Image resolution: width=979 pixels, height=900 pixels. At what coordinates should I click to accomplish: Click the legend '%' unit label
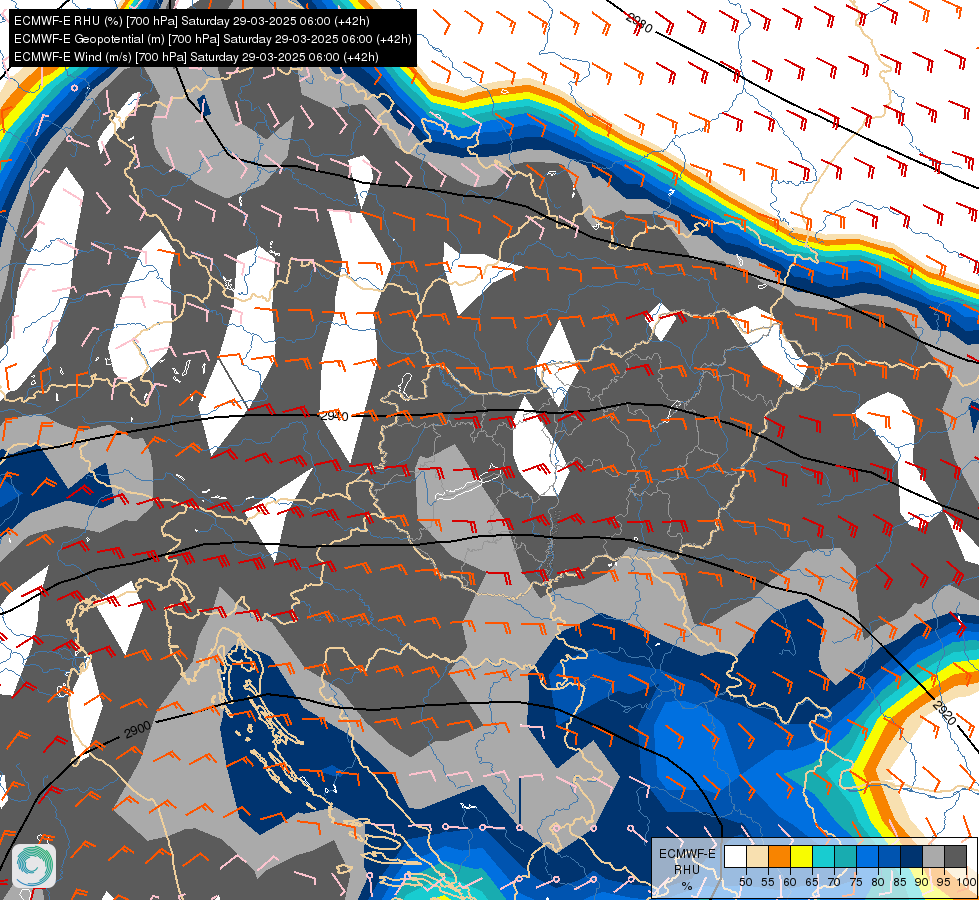click(687, 886)
